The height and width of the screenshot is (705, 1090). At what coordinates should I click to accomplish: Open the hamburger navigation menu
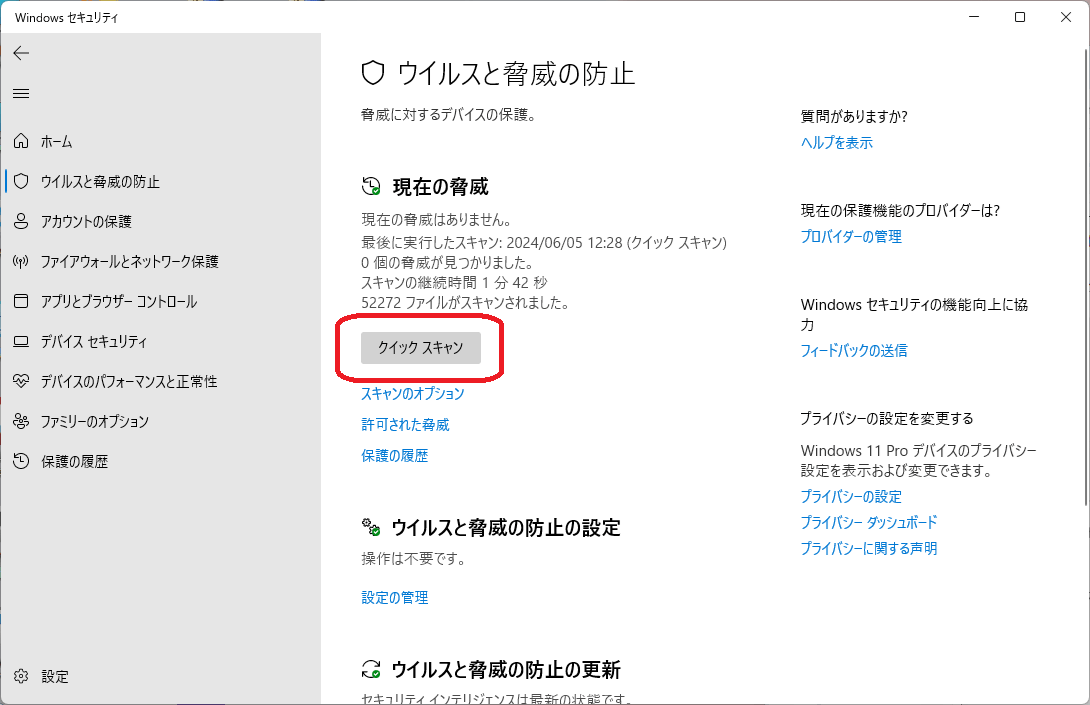pos(22,93)
